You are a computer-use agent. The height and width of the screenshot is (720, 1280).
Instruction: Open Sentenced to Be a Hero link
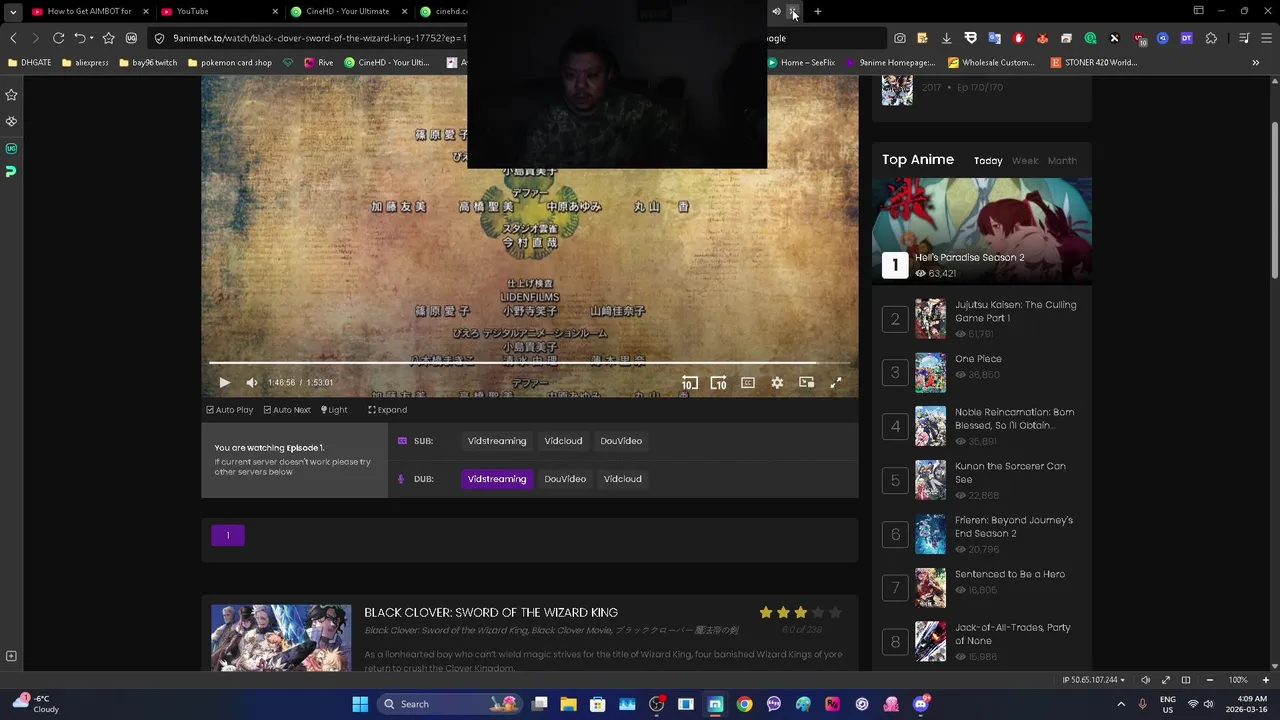click(x=1010, y=575)
